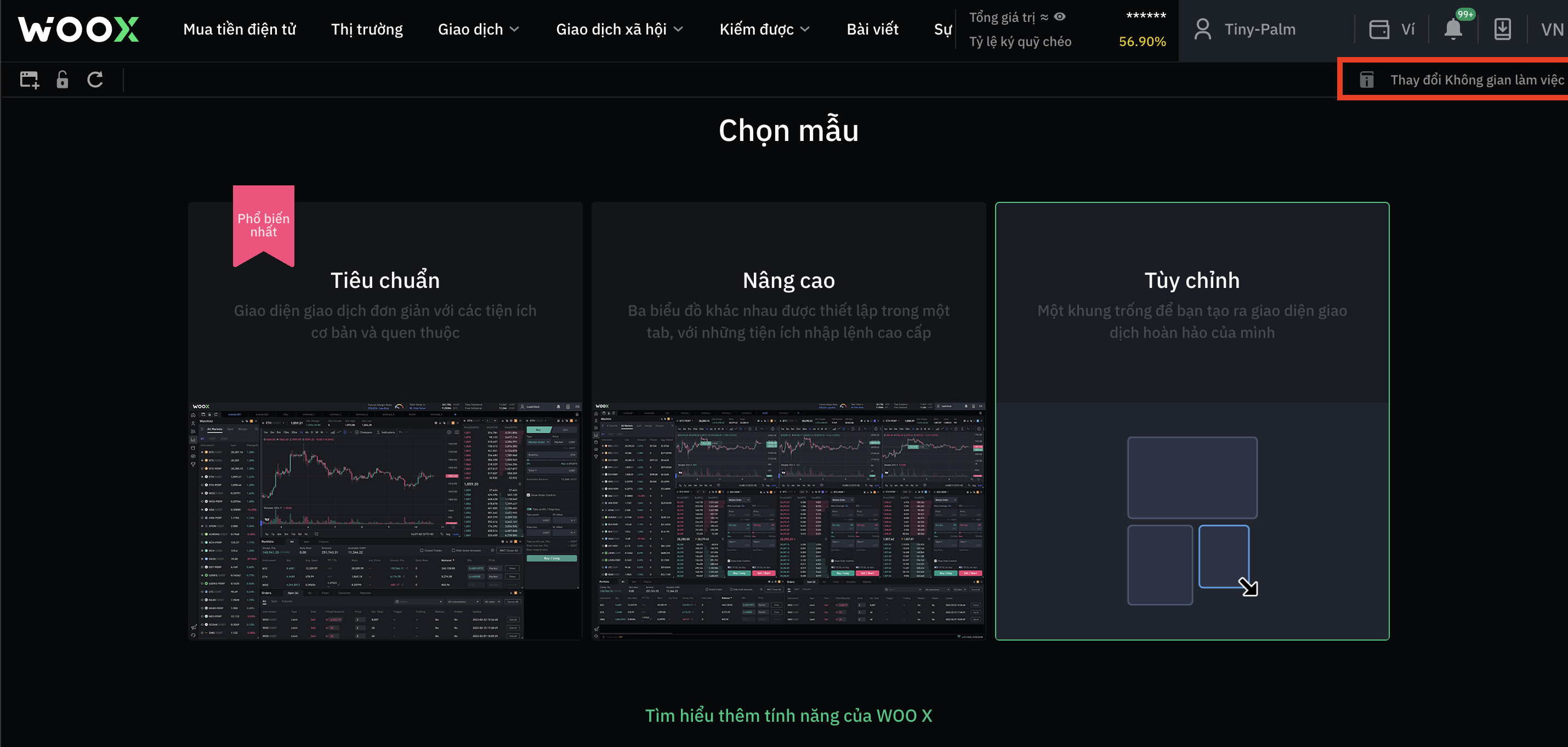Click the Tổng giá trị label

(1002, 17)
